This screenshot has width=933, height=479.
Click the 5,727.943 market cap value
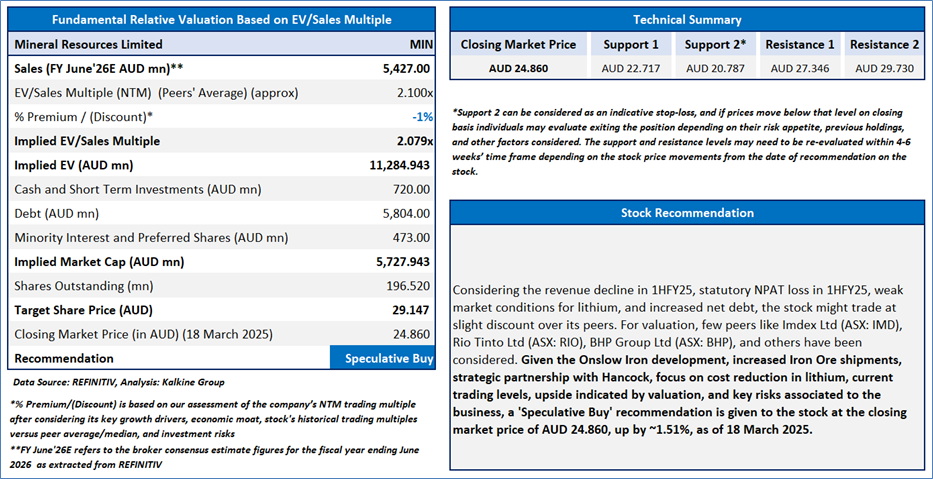[403, 262]
